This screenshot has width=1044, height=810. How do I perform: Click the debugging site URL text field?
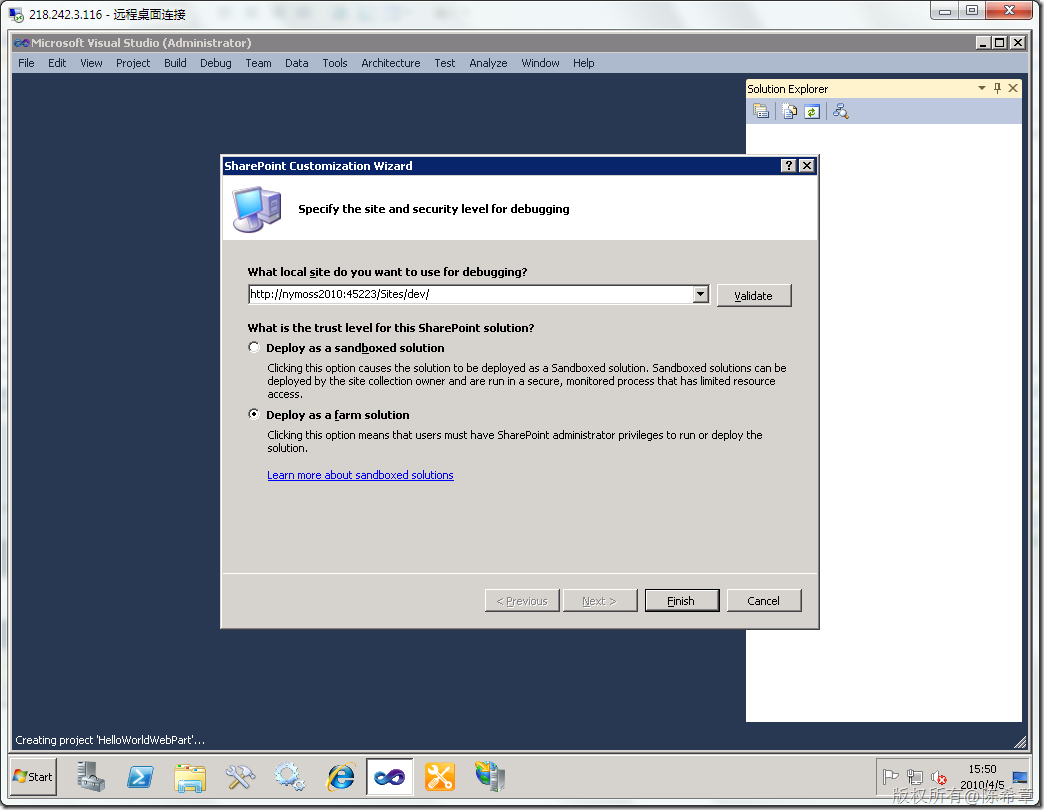click(470, 294)
